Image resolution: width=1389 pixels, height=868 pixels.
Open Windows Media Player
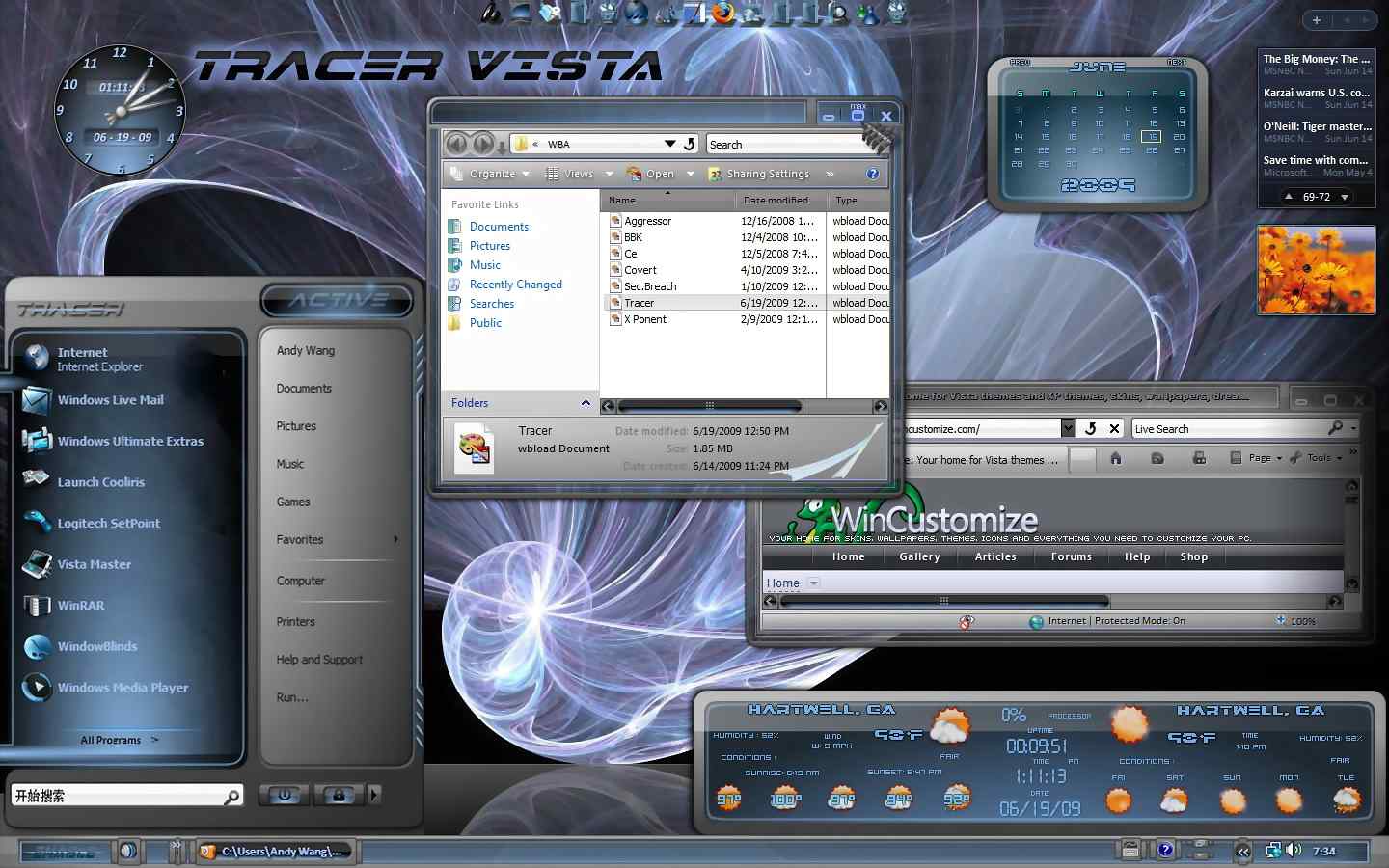tap(125, 688)
